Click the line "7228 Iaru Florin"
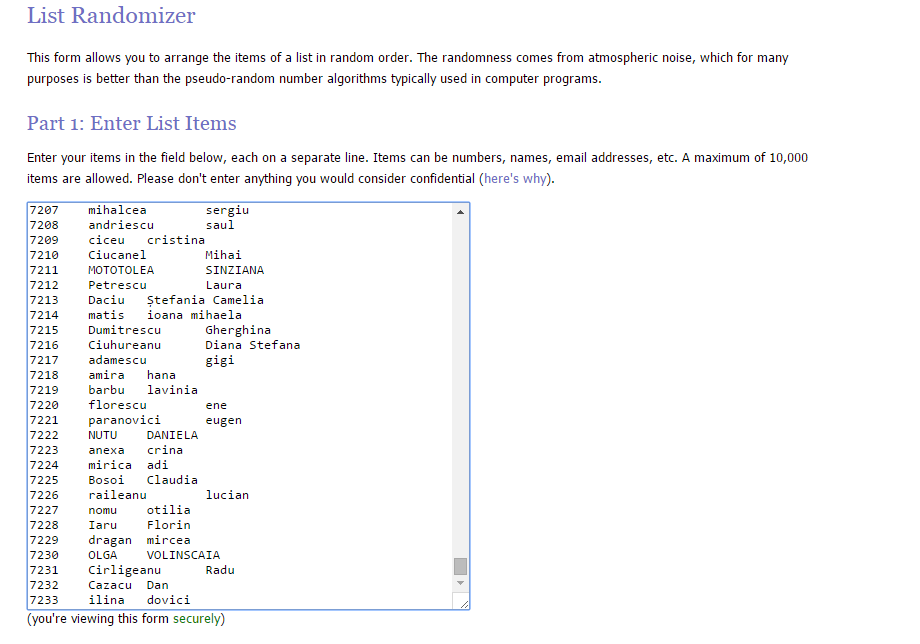 tap(110, 526)
